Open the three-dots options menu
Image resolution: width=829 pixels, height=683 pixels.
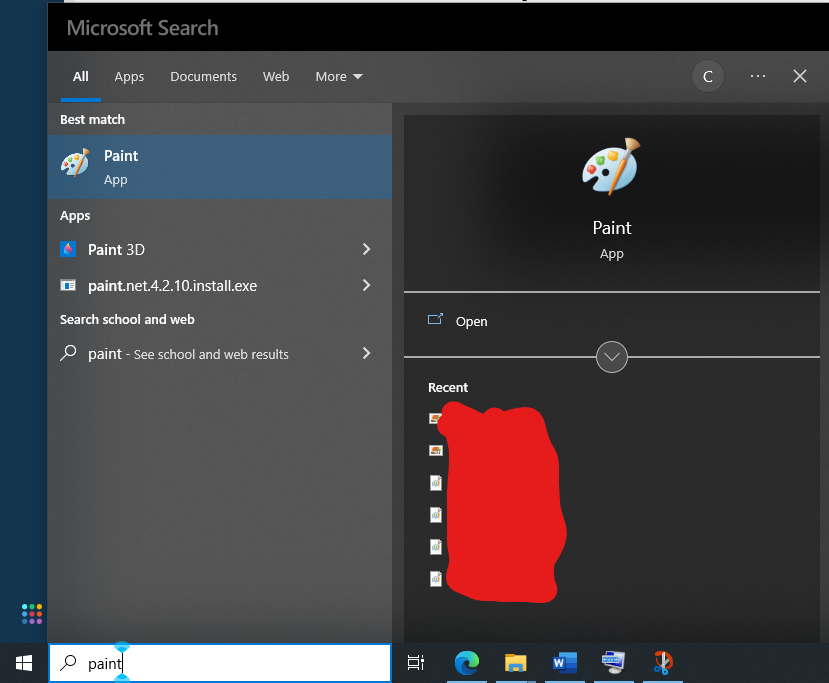pos(758,77)
